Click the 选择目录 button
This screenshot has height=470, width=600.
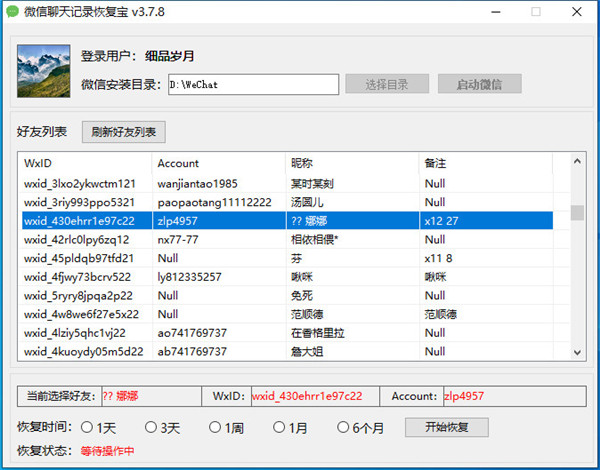pyautogui.click(x=387, y=84)
